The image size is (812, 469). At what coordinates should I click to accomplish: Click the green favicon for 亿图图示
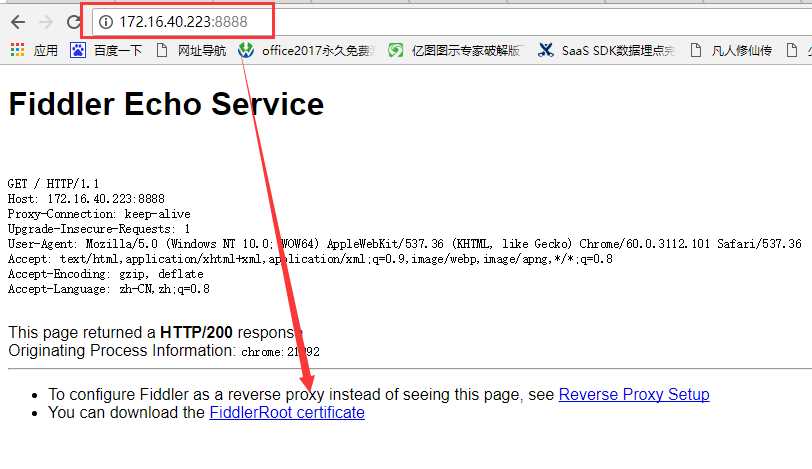396,50
